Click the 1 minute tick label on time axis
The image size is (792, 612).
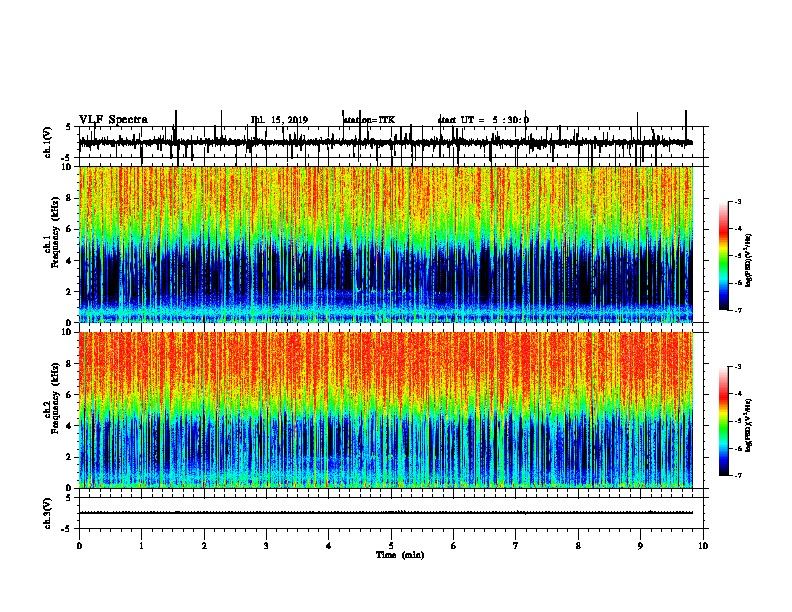pos(141,546)
